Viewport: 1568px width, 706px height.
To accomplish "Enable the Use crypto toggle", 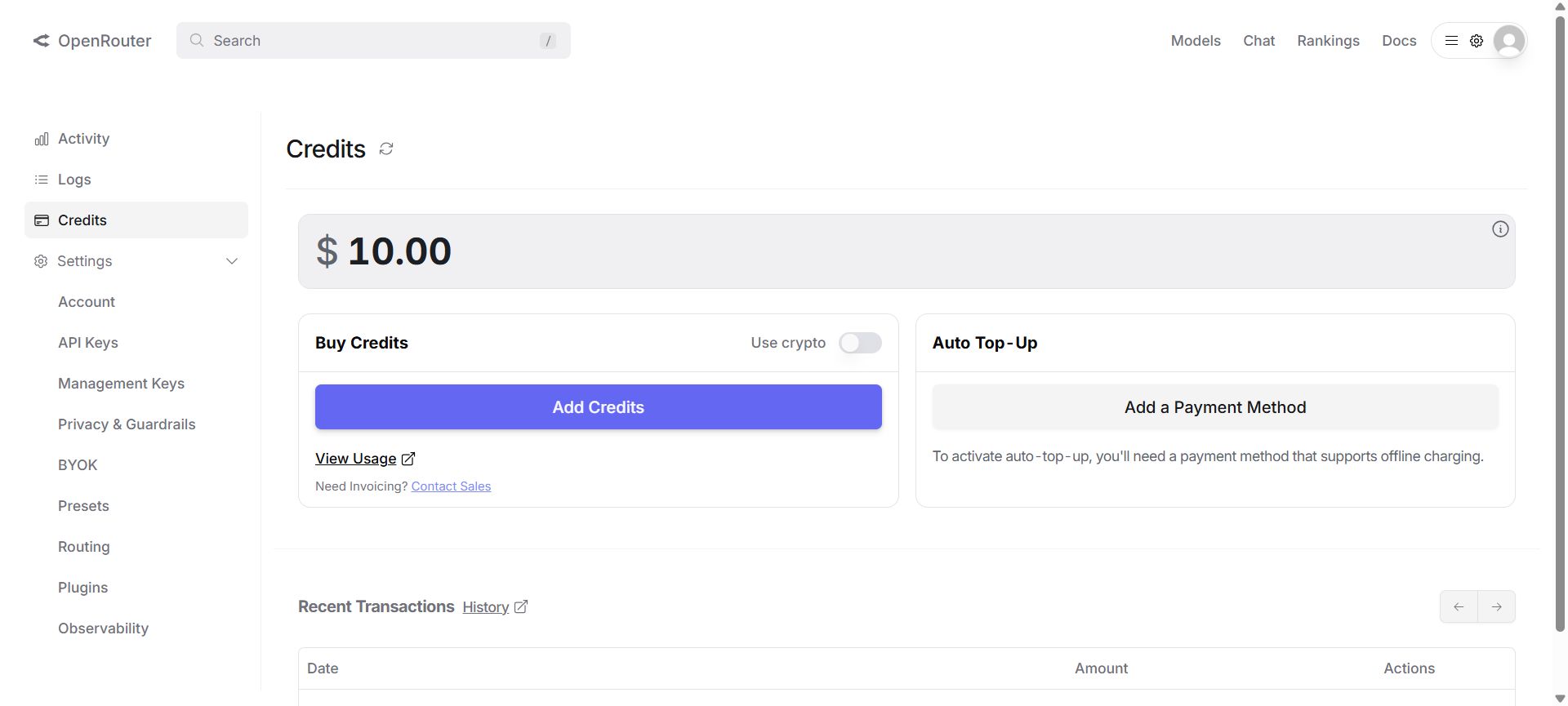I will point(860,343).
